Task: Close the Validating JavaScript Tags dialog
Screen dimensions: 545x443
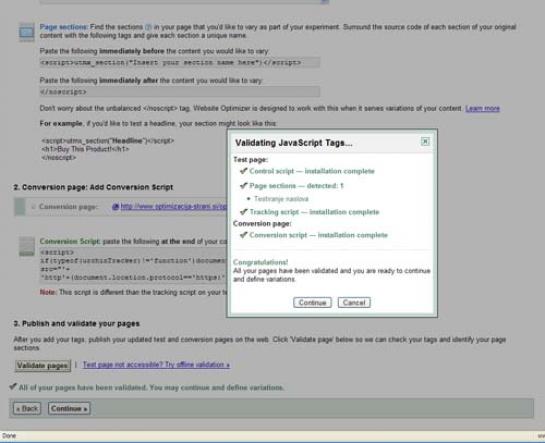Action: coord(425,141)
